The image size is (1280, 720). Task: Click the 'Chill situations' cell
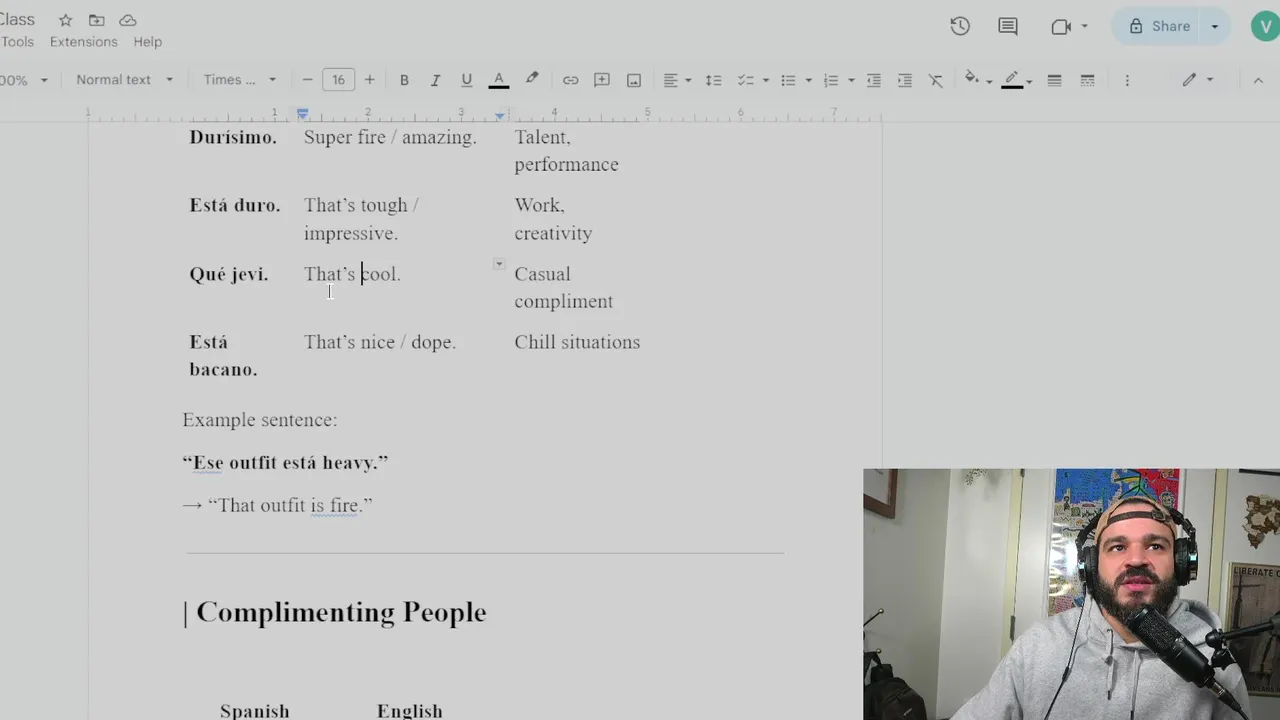point(577,342)
